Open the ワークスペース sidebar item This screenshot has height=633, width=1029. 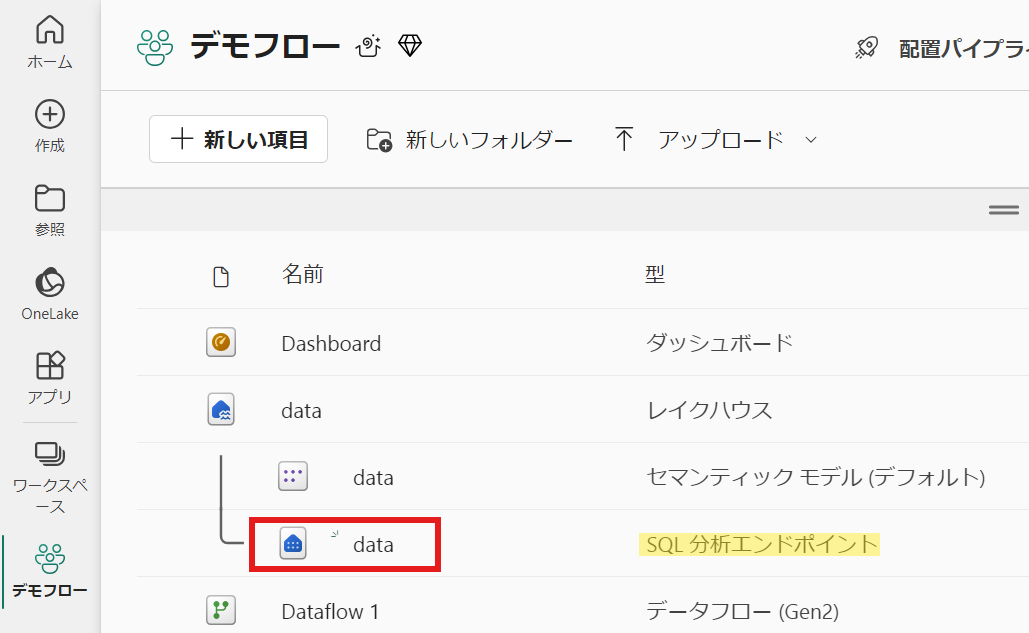click(x=50, y=479)
